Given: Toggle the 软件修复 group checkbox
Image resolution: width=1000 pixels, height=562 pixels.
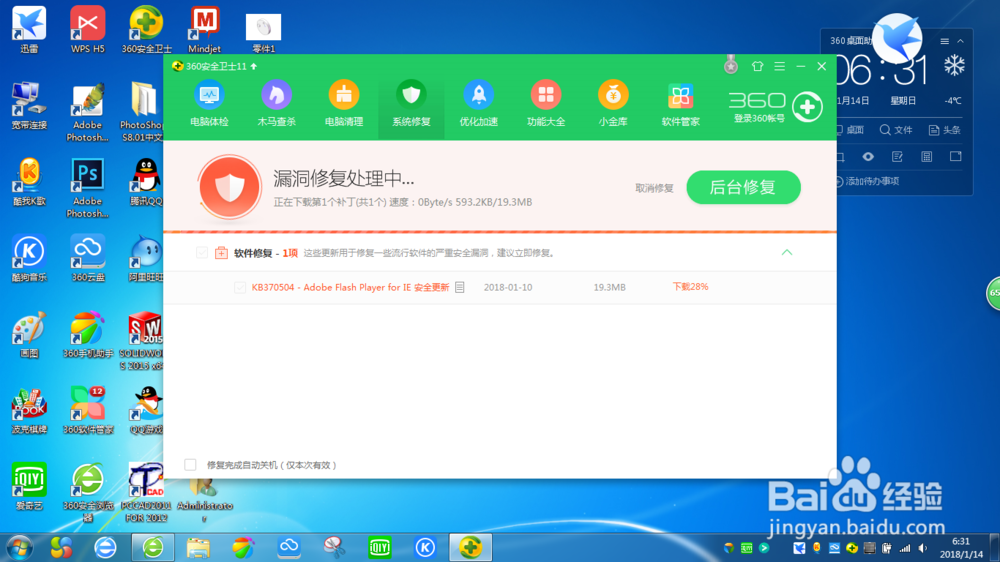Looking at the screenshot, I should 202,253.
